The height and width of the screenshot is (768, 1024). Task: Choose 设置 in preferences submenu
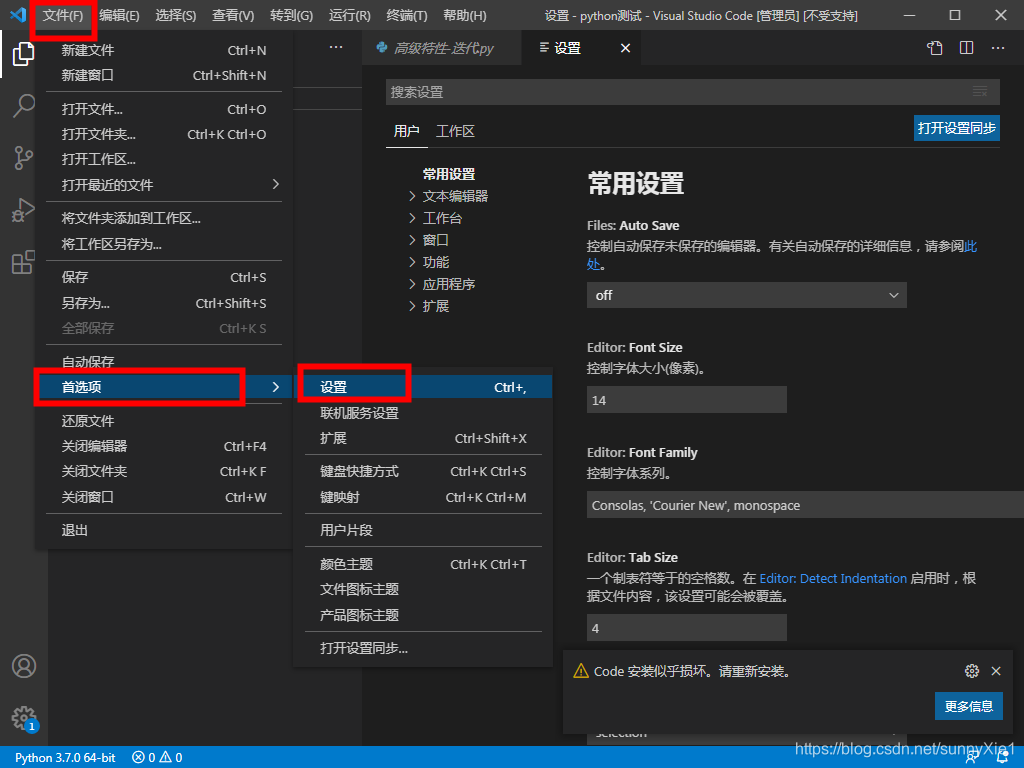pos(423,387)
